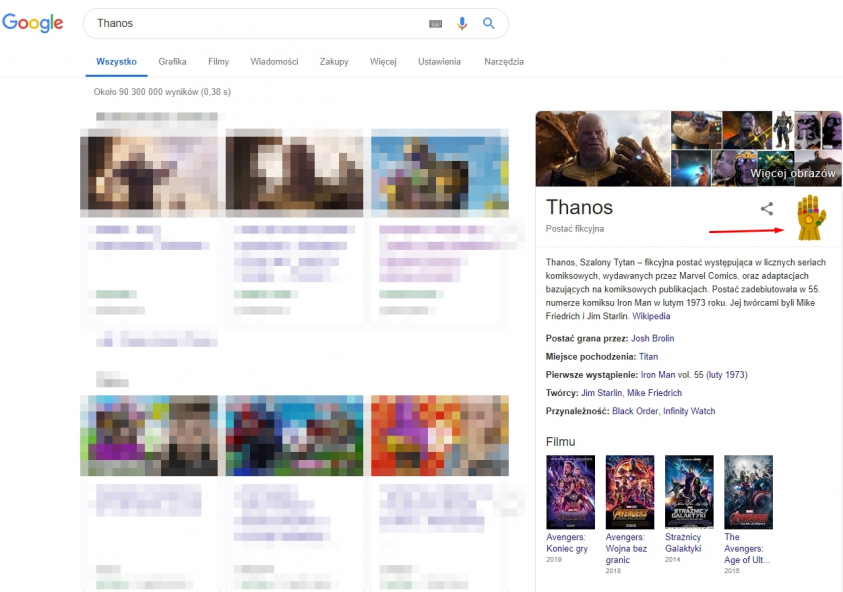Open the Black Order affiliation link
The width and height of the screenshot is (843, 592).
pyautogui.click(x=636, y=410)
